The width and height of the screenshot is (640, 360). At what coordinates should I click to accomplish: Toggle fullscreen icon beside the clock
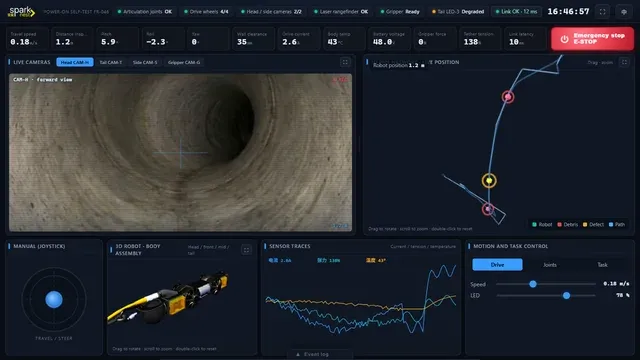click(602, 12)
